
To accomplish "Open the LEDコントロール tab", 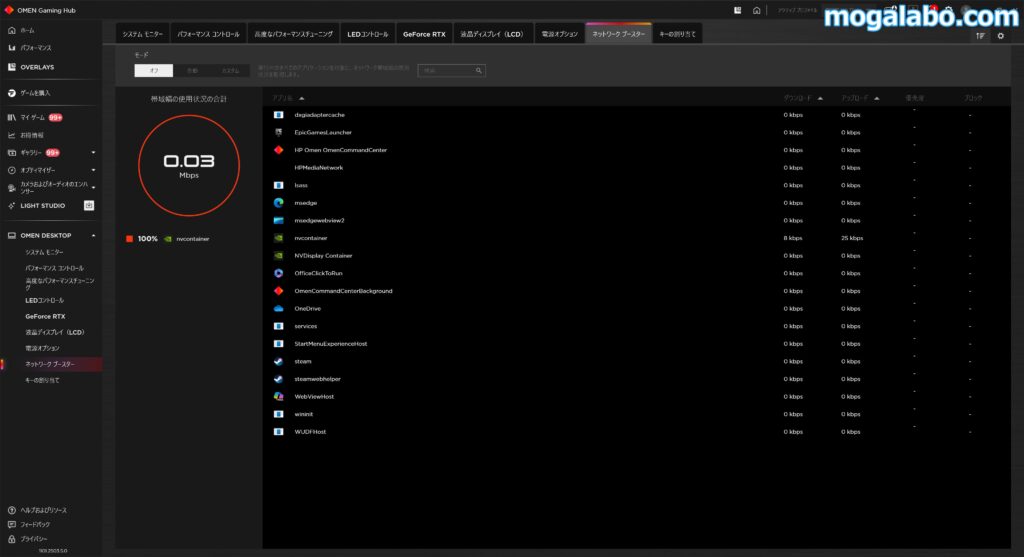I will click(368, 34).
